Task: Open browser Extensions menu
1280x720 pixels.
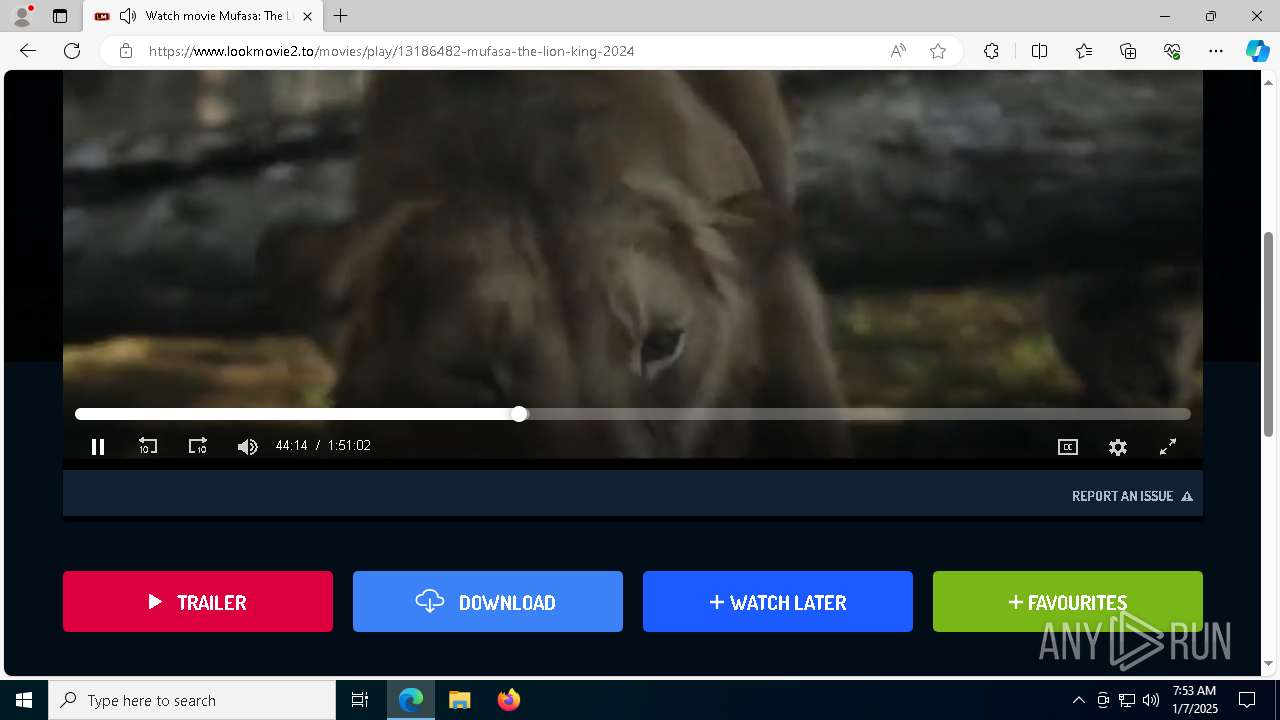Action: tap(991, 51)
